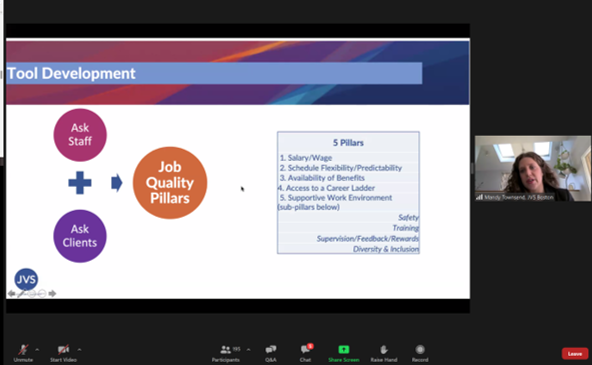Select '4. Access to a Career Ladder' row
Image resolution: width=592 pixels, height=365 pixels.
coord(348,188)
